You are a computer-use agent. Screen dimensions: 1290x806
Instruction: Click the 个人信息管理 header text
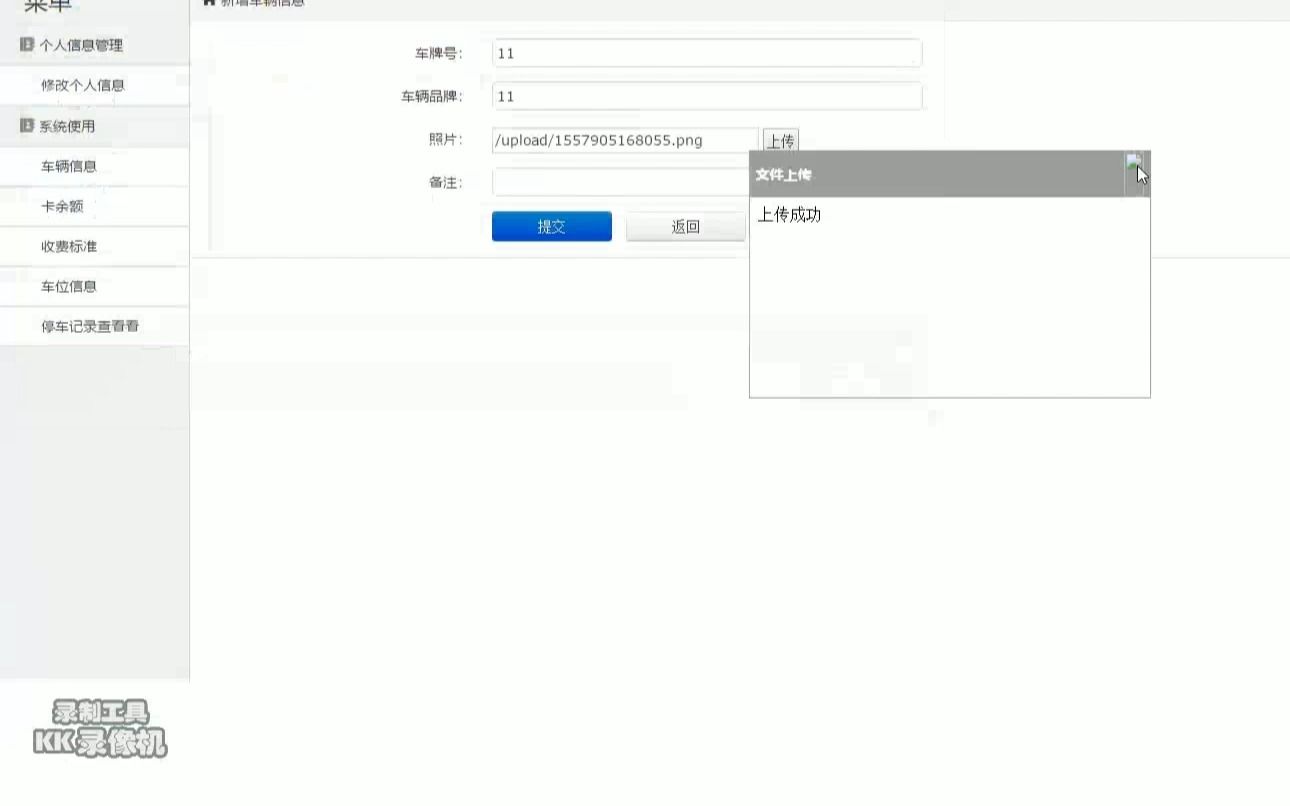[81, 45]
